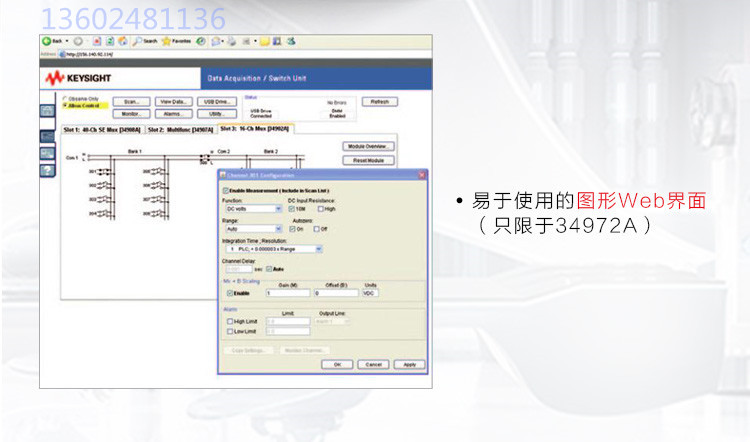Viewport: 750px width, 442px height.
Task: Click Apply in channel configuration dialog
Action: tap(409, 365)
